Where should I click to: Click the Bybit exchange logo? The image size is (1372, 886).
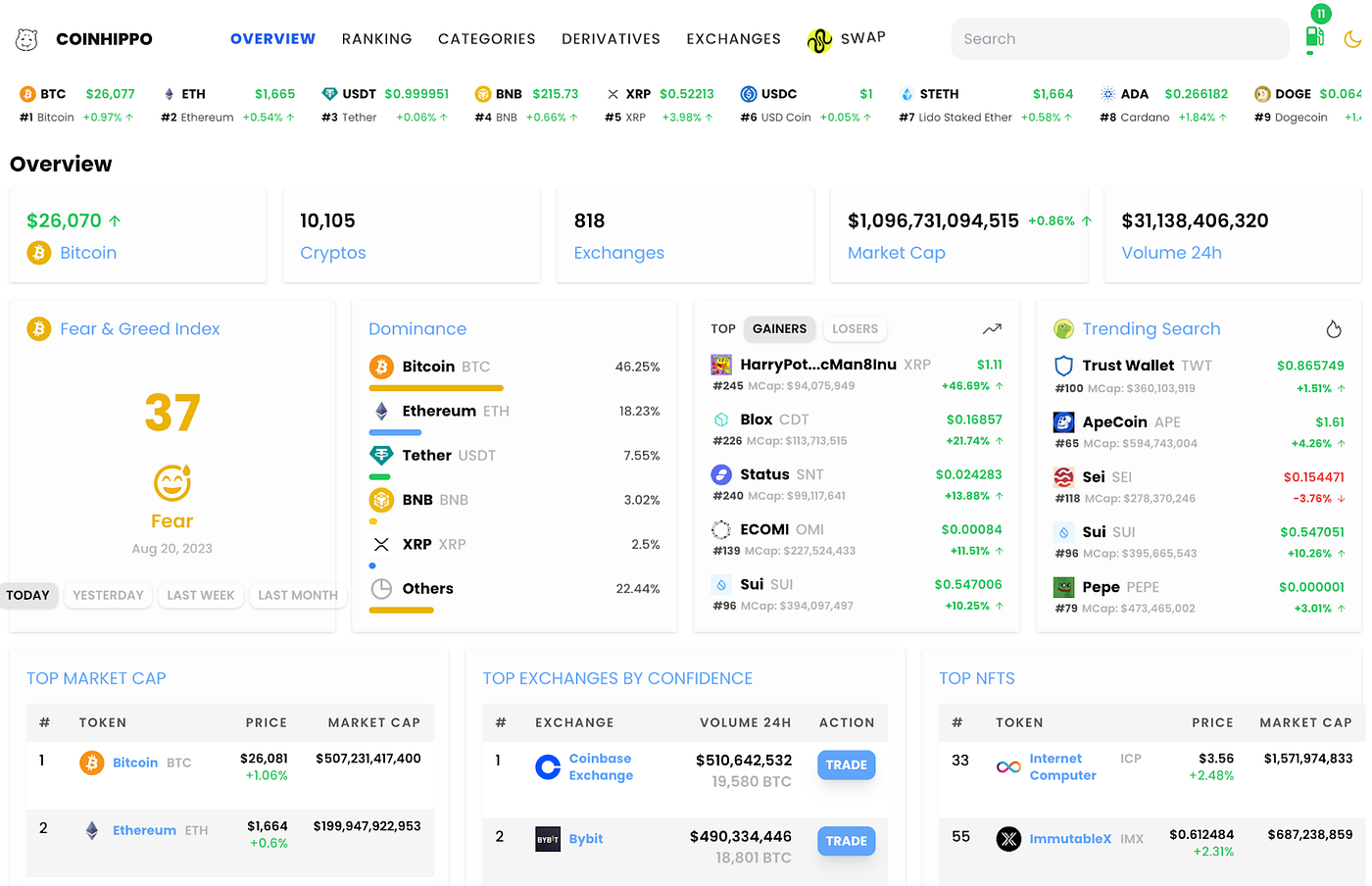(x=548, y=839)
